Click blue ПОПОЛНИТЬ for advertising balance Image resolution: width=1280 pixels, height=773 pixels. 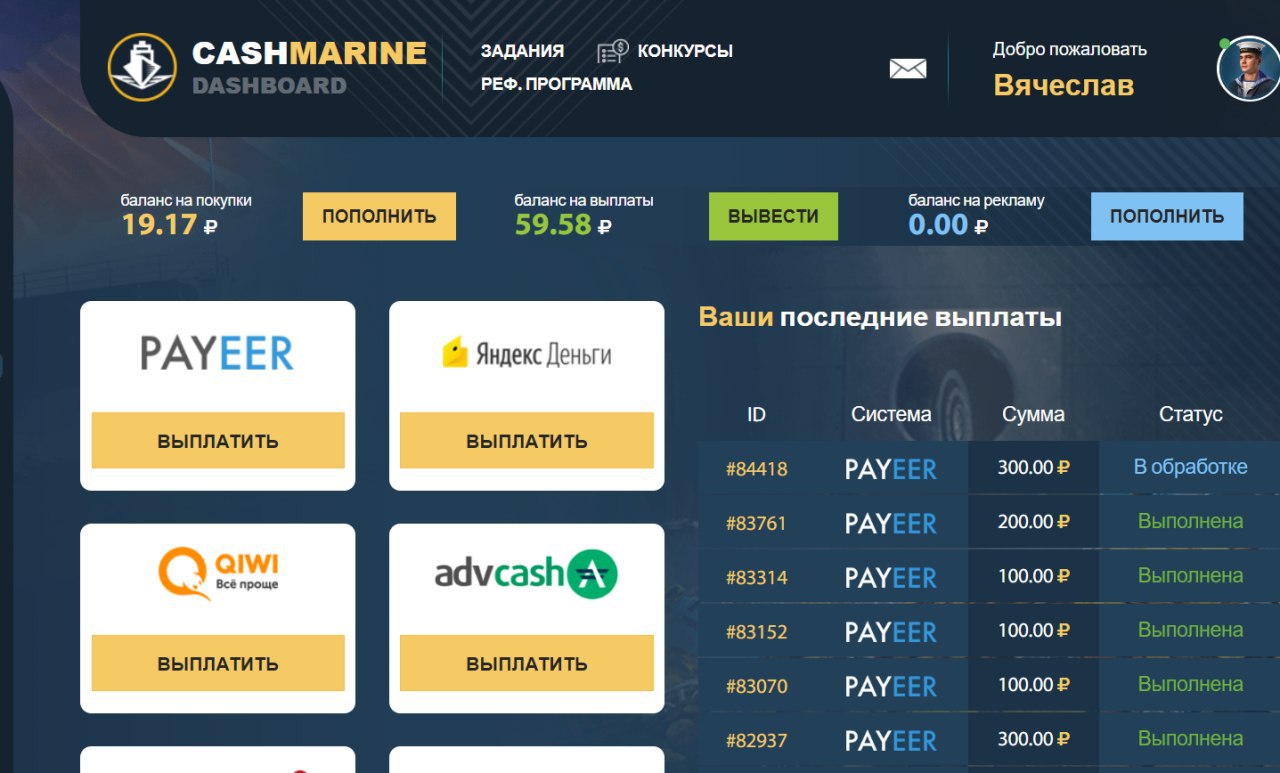pyautogui.click(x=1167, y=216)
